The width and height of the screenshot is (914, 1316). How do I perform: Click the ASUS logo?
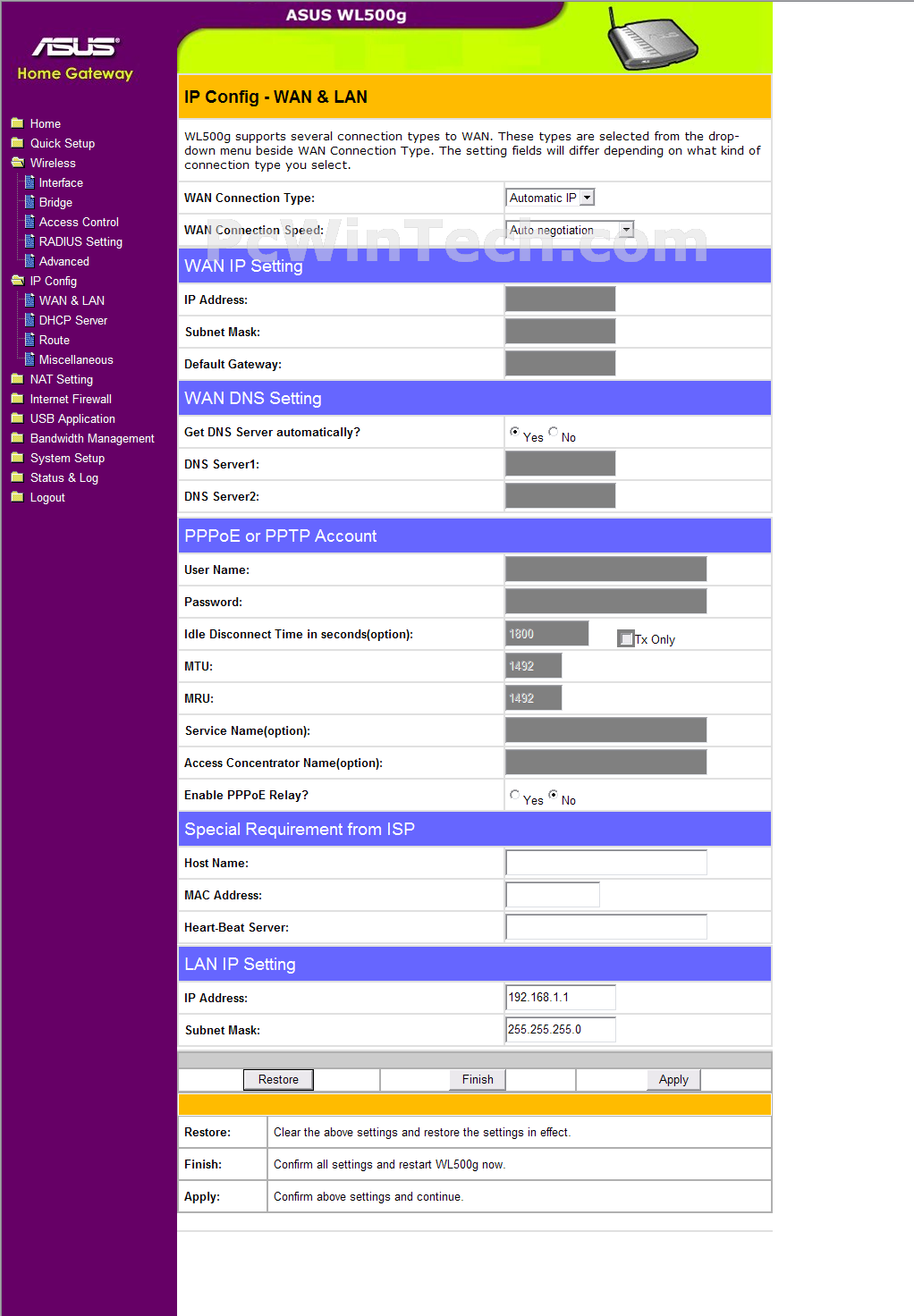pyautogui.click(x=75, y=46)
